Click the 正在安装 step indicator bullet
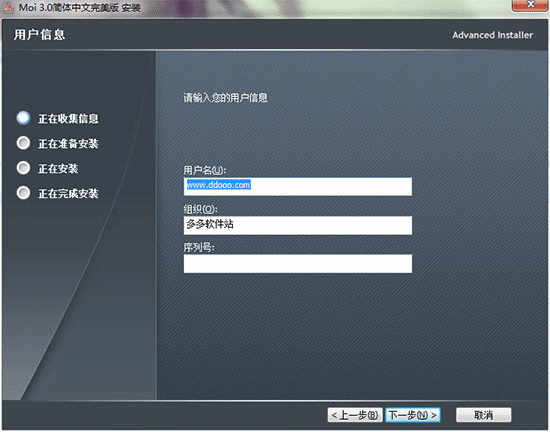Viewport: 550px width, 432px height. coord(23,168)
